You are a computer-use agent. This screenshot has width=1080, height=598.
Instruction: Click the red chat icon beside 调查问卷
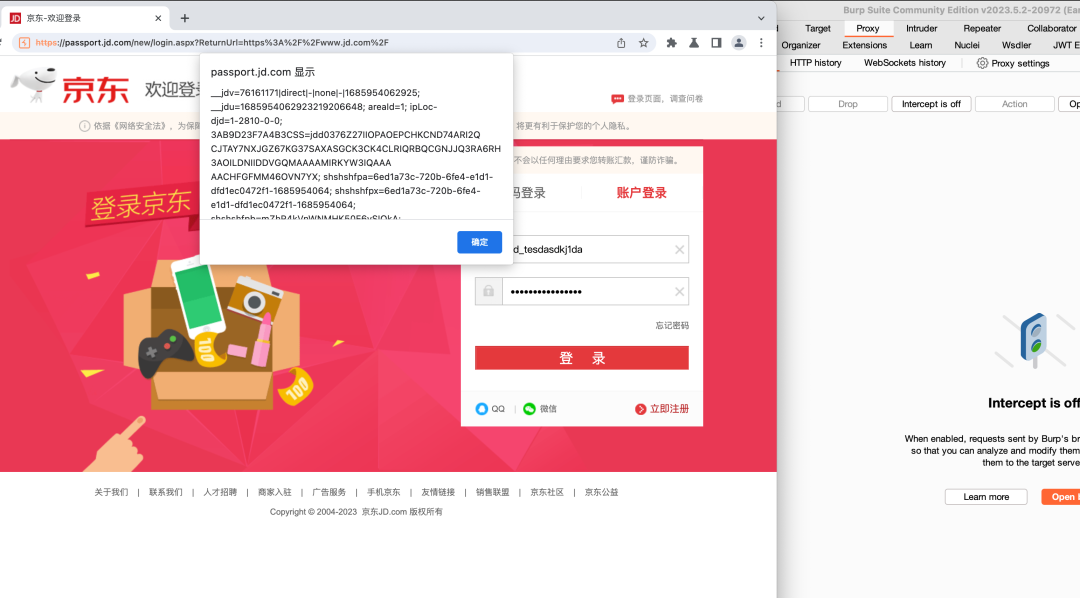coord(617,99)
